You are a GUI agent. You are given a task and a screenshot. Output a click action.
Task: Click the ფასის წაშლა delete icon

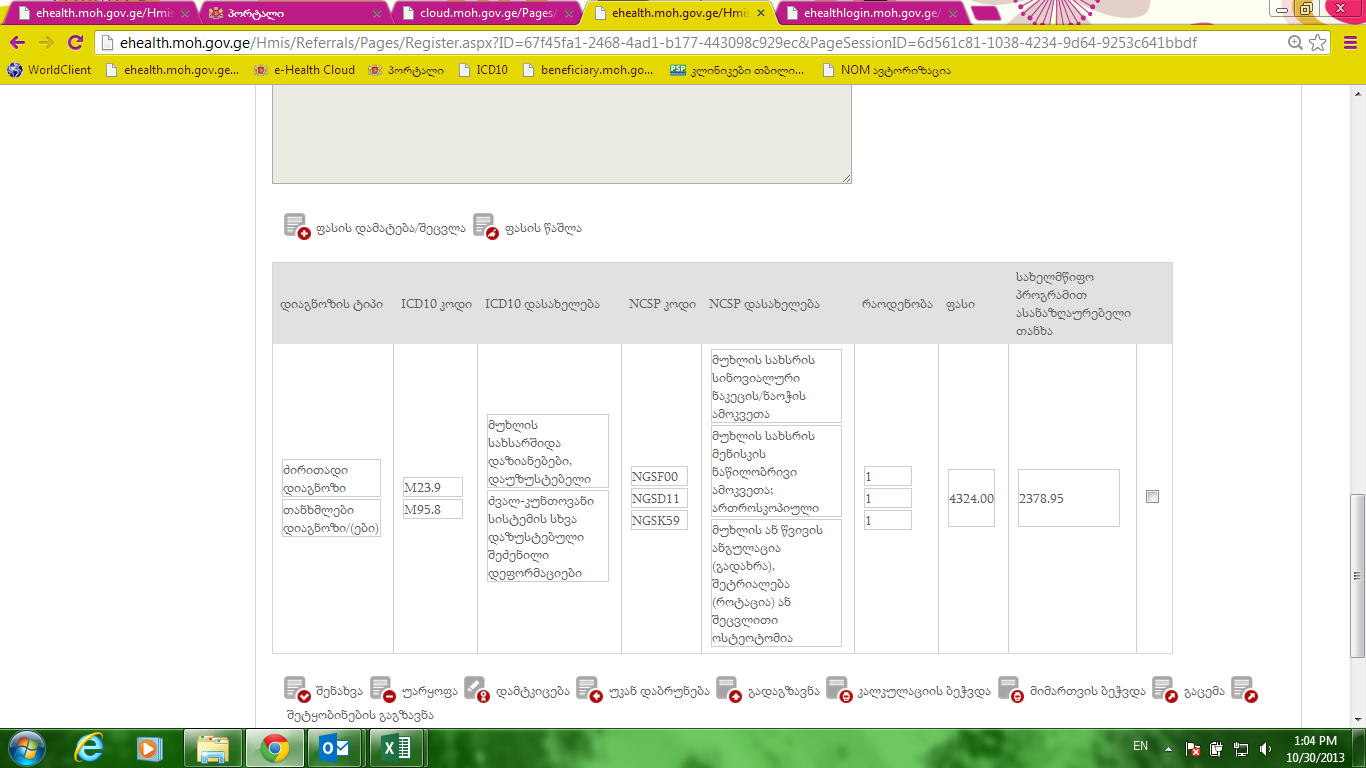coord(485,227)
